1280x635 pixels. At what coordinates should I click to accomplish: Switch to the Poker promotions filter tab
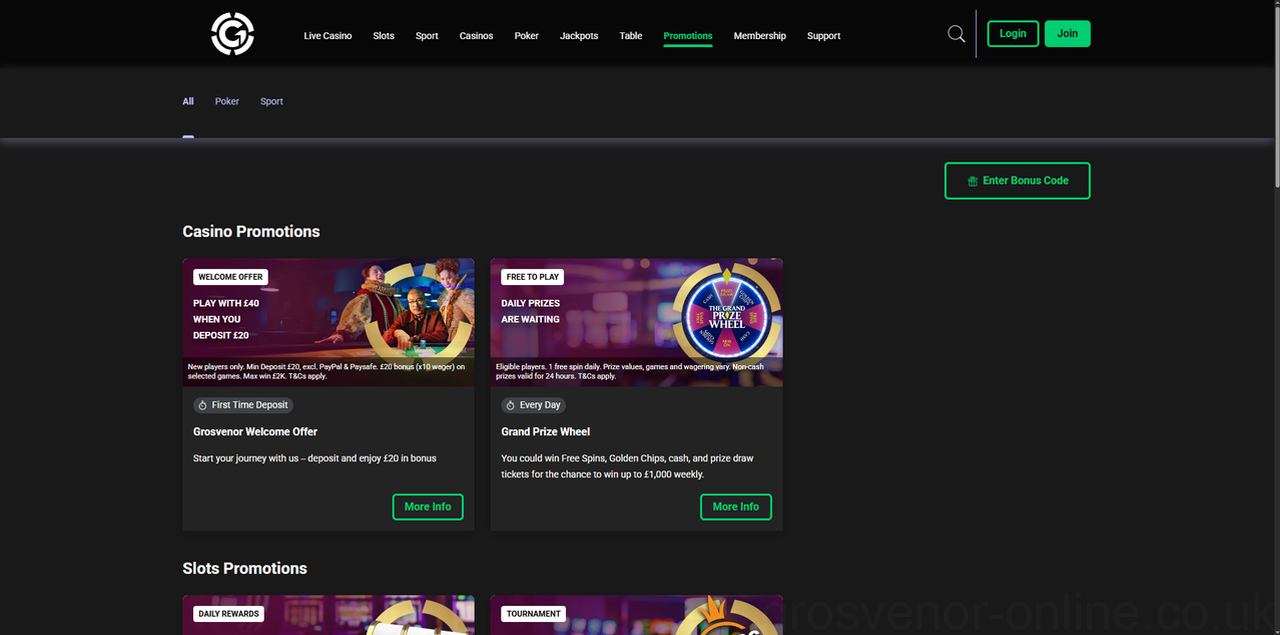click(227, 101)
